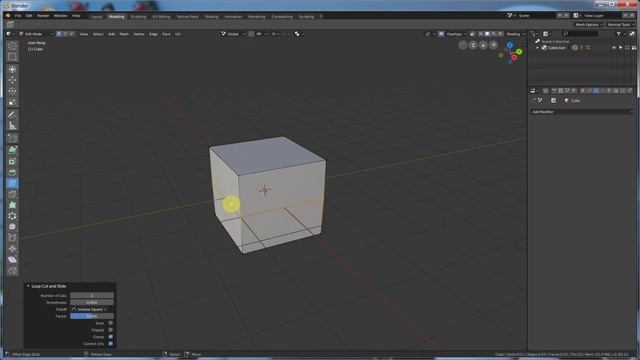Open the Vertex menu in viewport header
Viewport: 640px width, 360px height.
pyautogui.click(x=139, y=34)
